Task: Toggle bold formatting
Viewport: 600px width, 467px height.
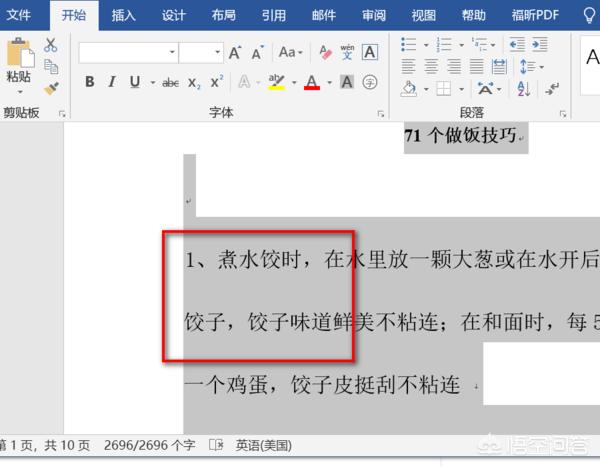Action: pos(90,82)
